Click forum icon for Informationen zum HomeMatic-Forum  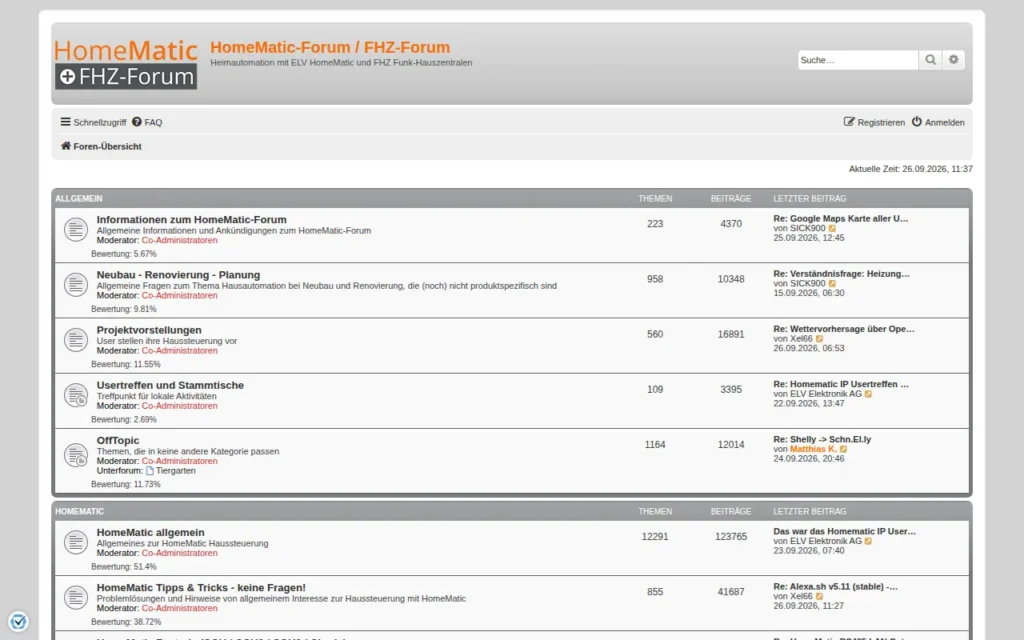click(x=76, y=229)
